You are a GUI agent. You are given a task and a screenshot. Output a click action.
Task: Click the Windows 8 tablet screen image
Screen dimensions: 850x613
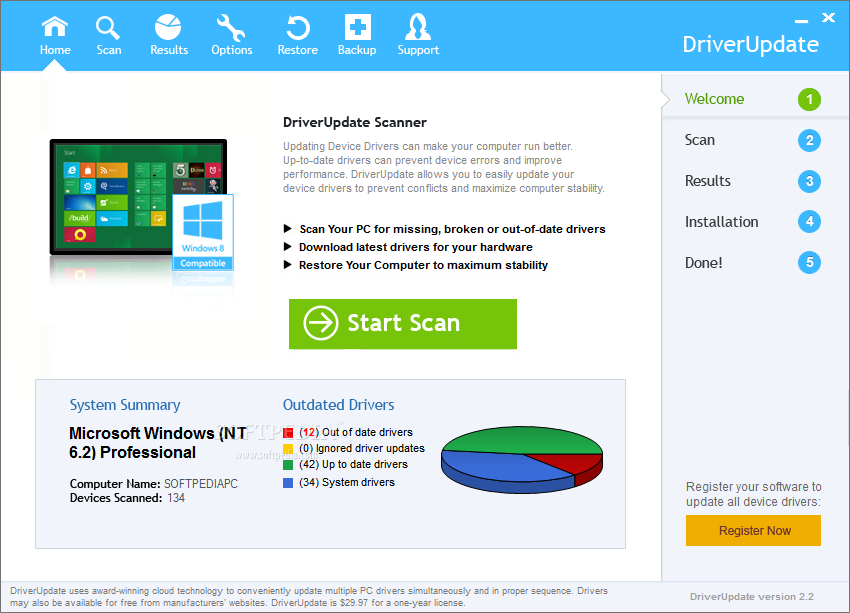[138, 196]
